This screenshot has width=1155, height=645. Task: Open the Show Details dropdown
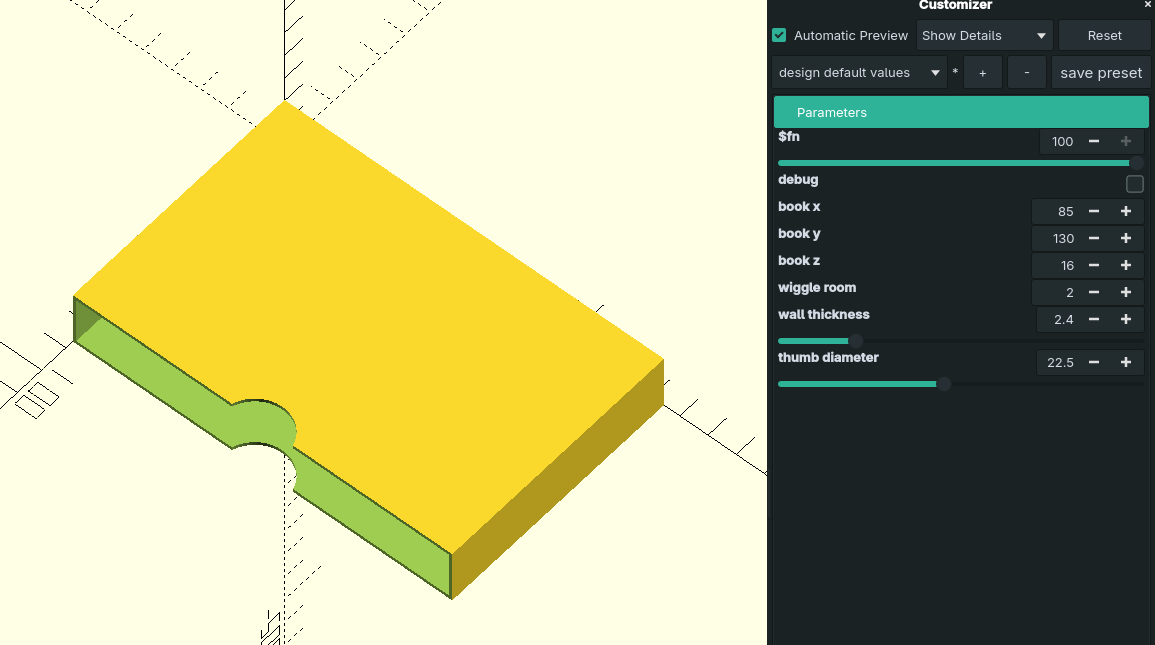pyautogui.click(x=984, y=35)
